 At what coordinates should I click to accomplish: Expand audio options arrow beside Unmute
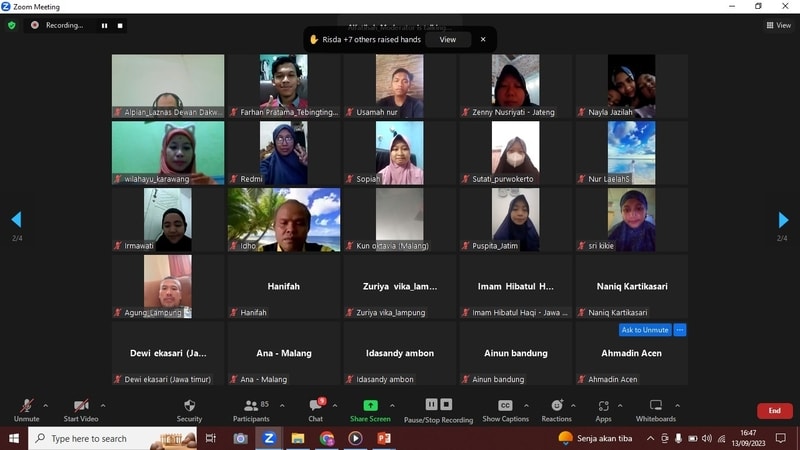45,406
